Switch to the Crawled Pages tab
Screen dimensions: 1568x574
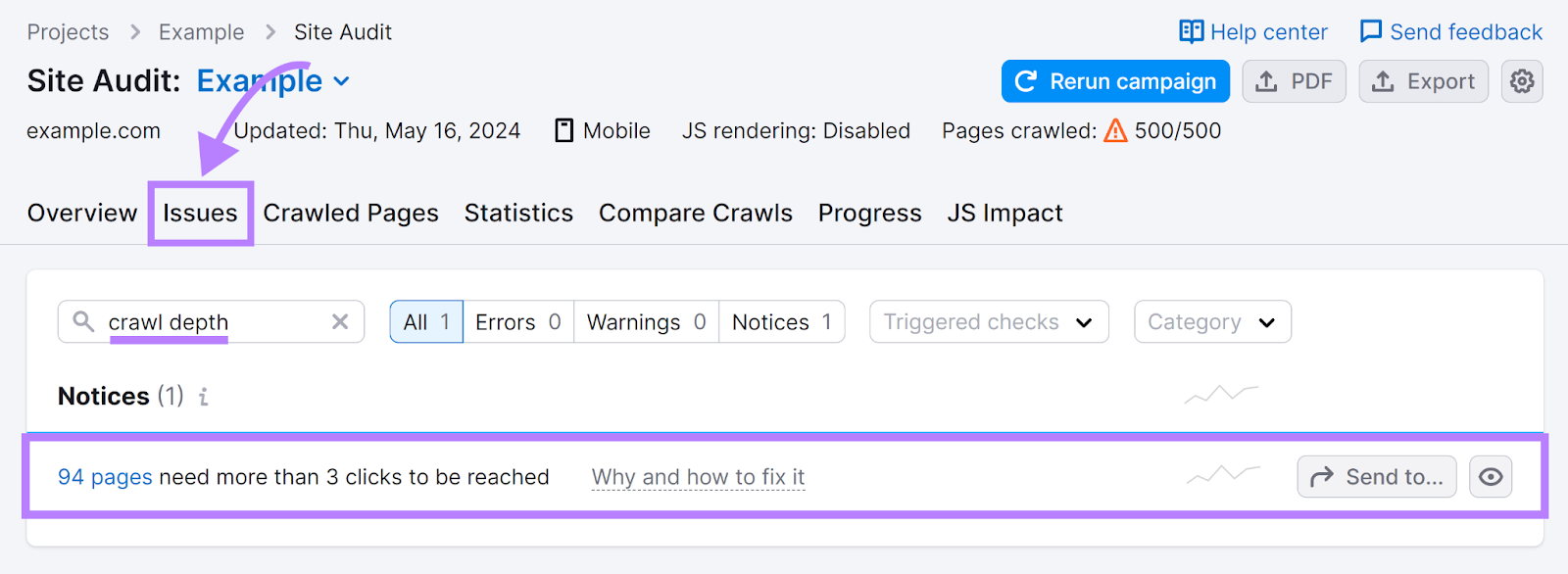click(x=351, y=213)
